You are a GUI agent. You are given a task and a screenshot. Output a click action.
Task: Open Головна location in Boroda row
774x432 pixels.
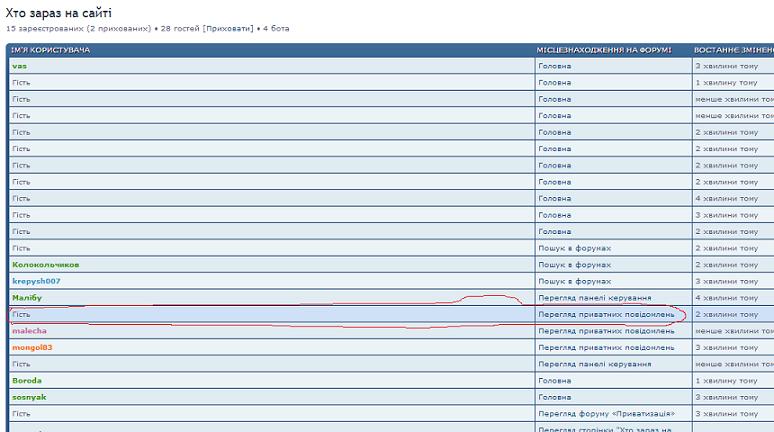click(554, 380)
